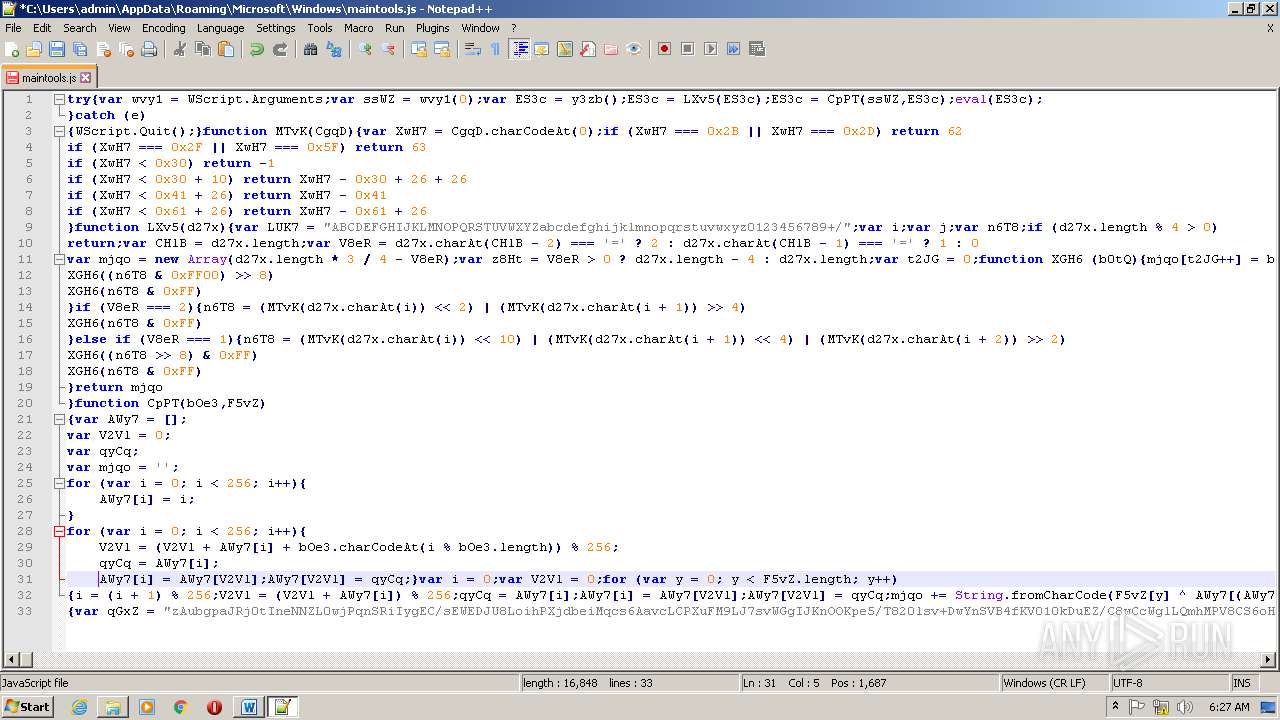Collapse the for-loop fold at line 25
The image size is (1280, 720).
(59, 483)
